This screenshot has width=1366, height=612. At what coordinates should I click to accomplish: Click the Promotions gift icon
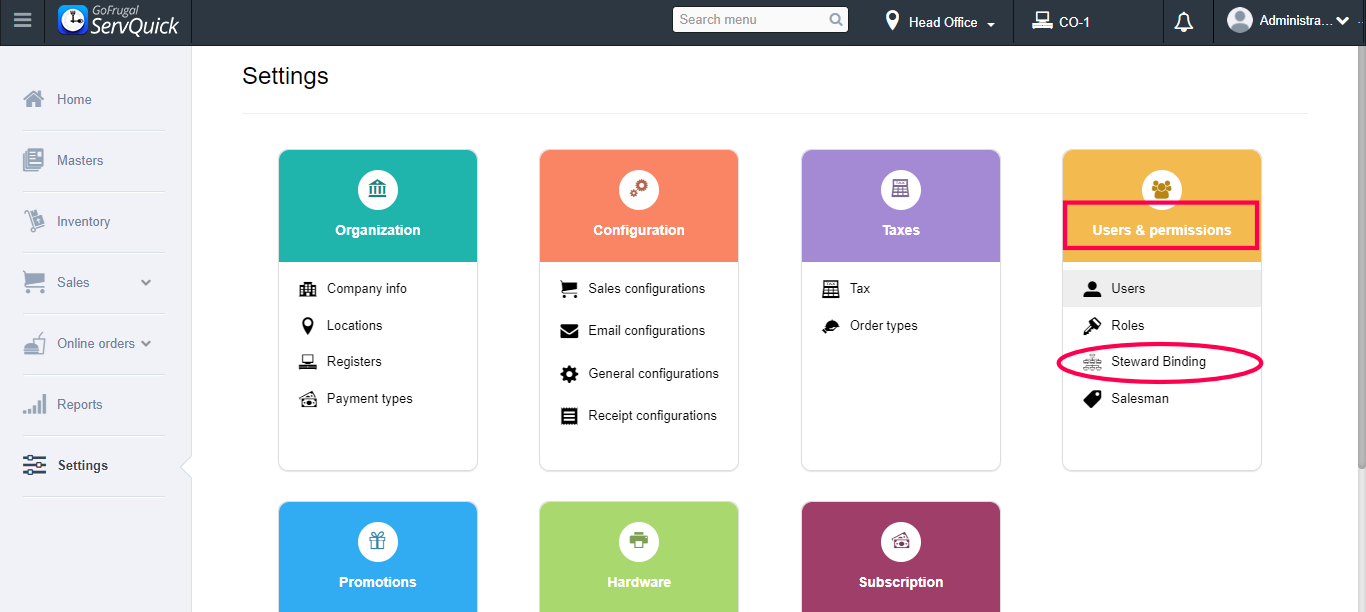pyautogui.click(x=378, y=541)
